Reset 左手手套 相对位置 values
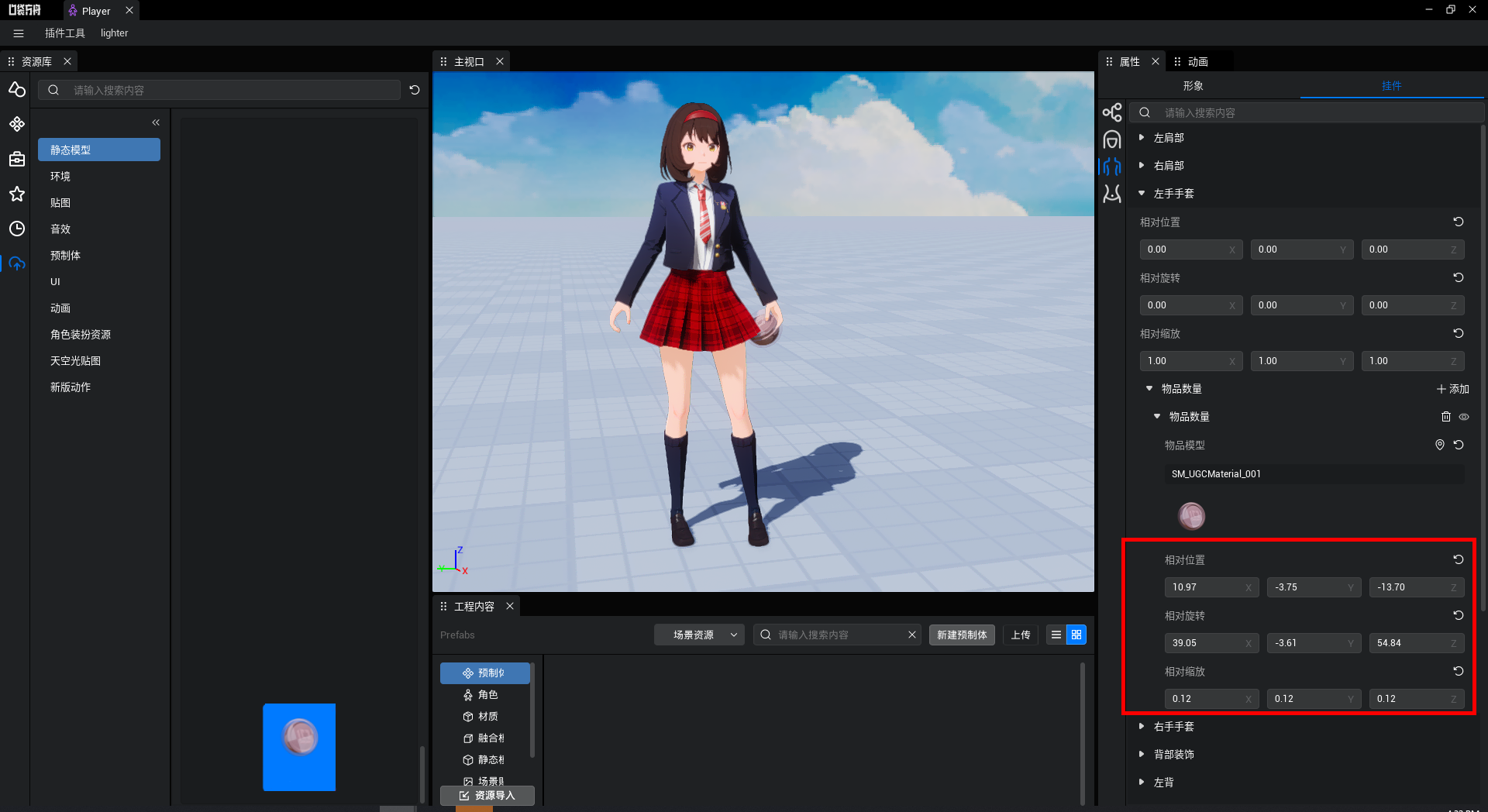This screenshot has width=1488, height=812. pyautogui.click(x=1458, y=222)
